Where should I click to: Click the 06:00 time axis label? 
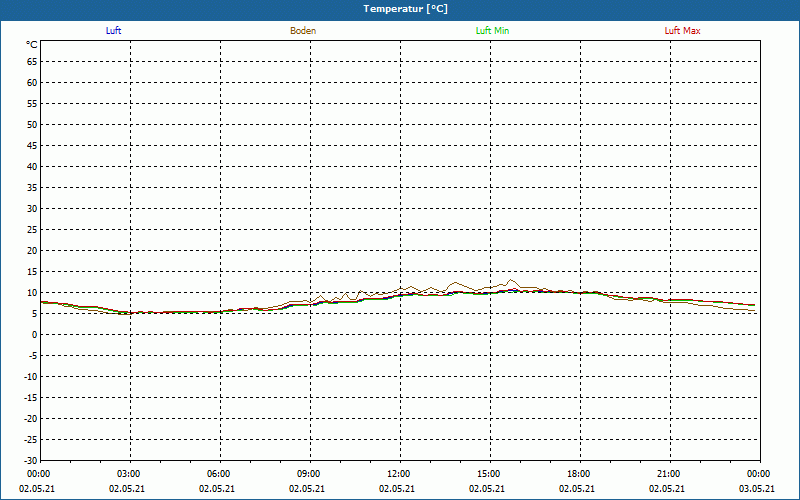(218, 474)
